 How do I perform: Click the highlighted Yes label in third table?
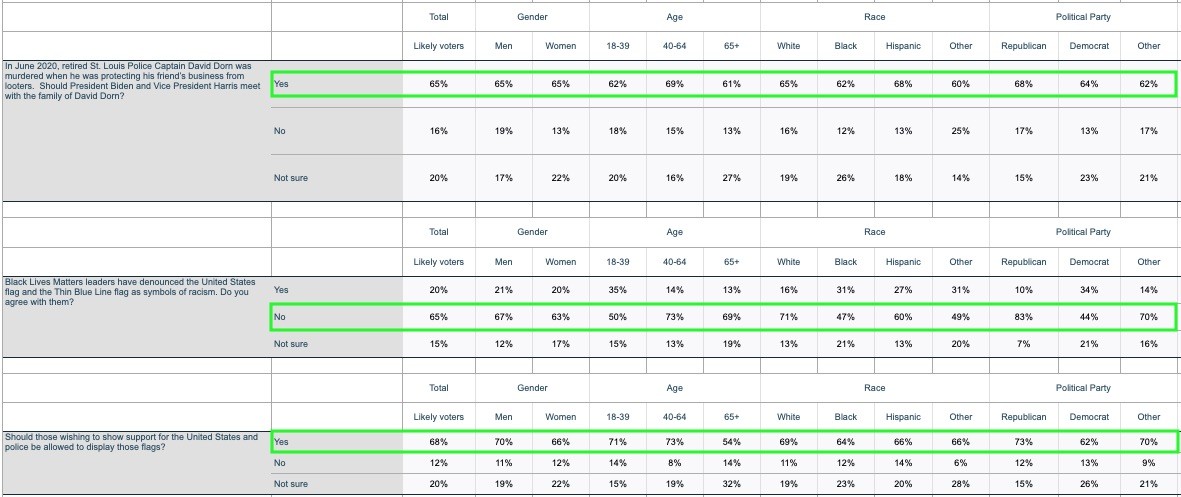(x=282, y=441)
